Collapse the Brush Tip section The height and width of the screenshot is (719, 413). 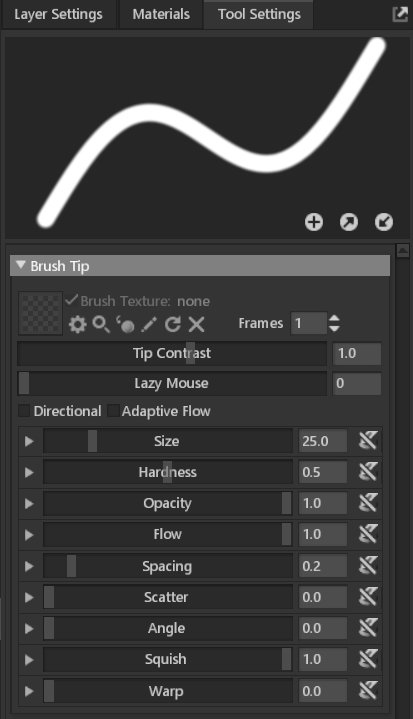(x=21, y=265)
